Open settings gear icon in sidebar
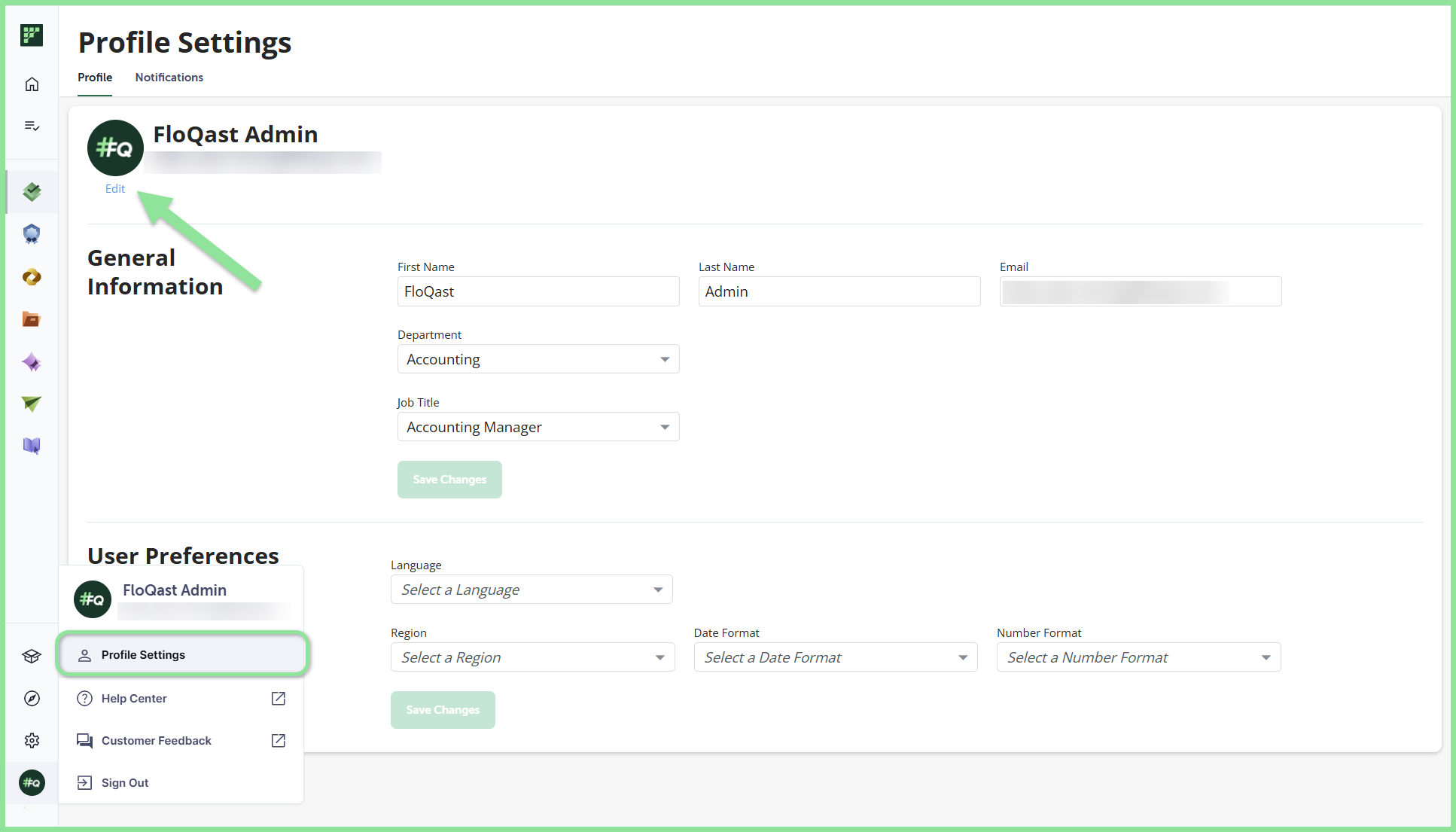Screen dimensions: 1456x832 (x=32, y=741)
